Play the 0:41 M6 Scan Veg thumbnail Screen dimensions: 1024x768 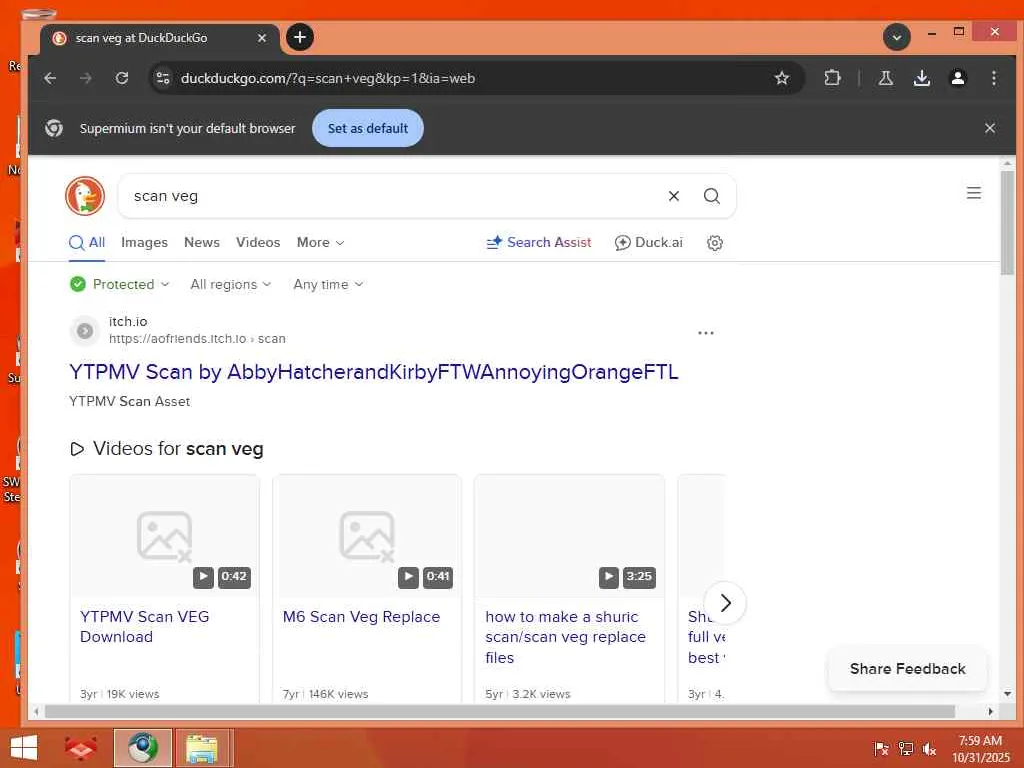[367, 536]
